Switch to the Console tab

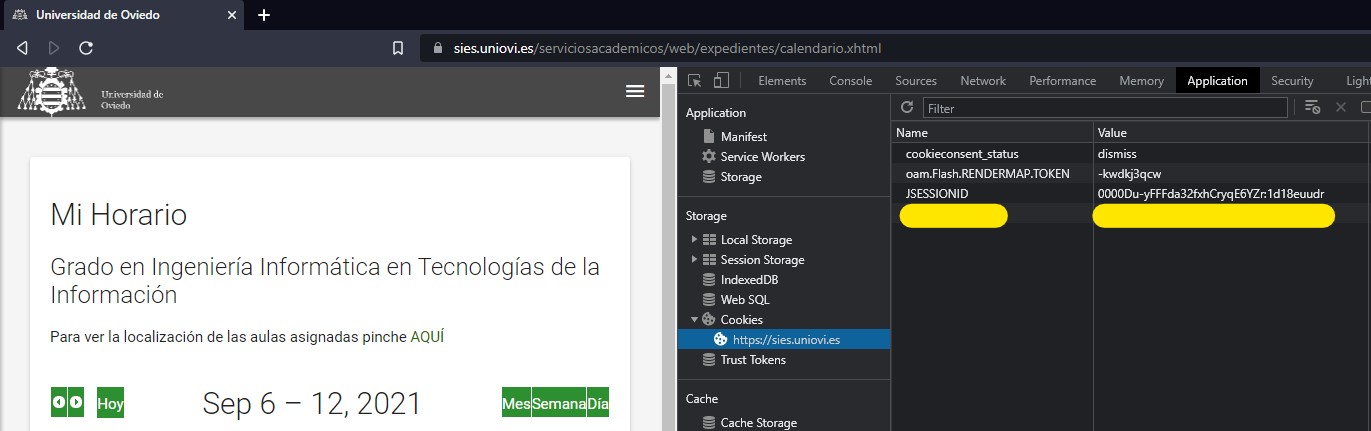tap(850, 81)
